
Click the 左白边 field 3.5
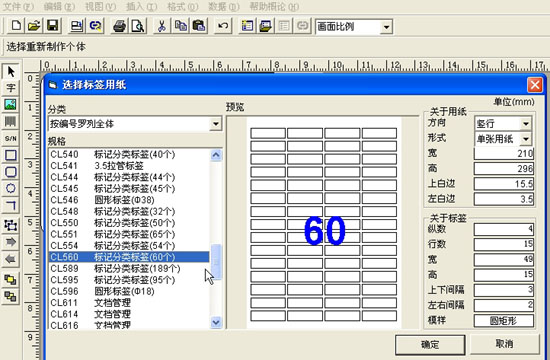click(504, 199)
